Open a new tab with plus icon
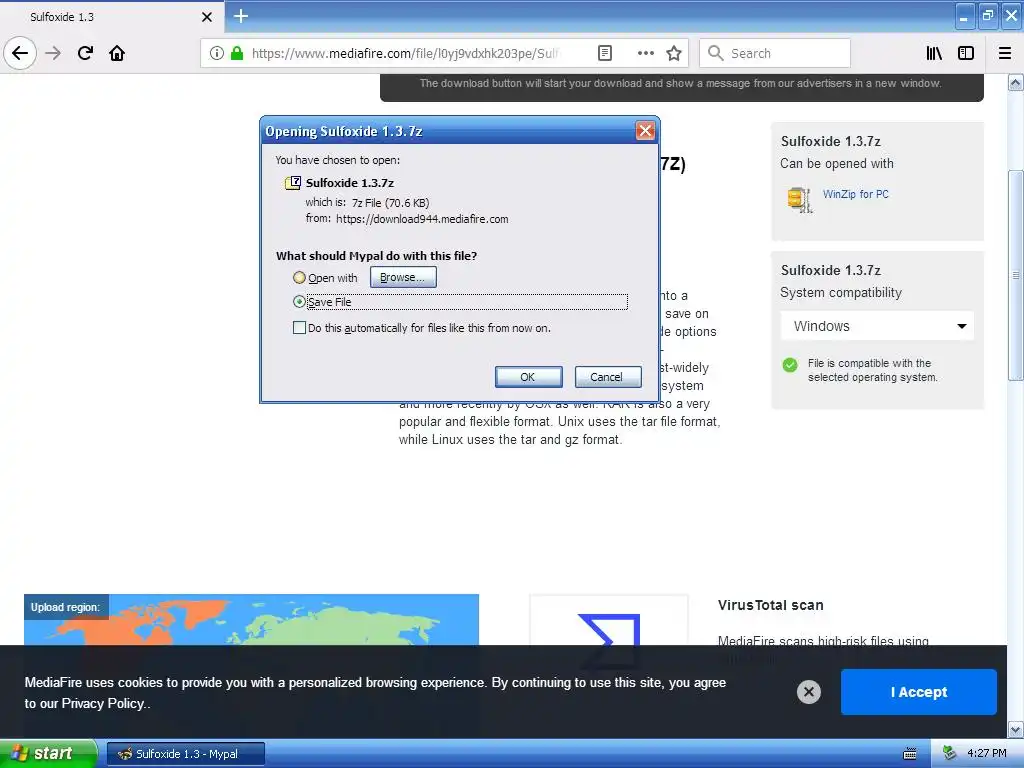The image size is (1024, 768). pos(241,16)
